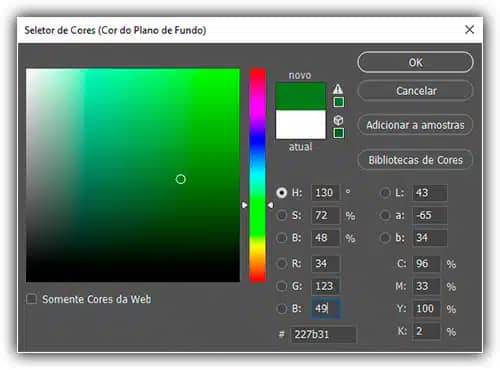Click the hex field showing 227b31
The image size is (500, 370).
click(323, 334)
